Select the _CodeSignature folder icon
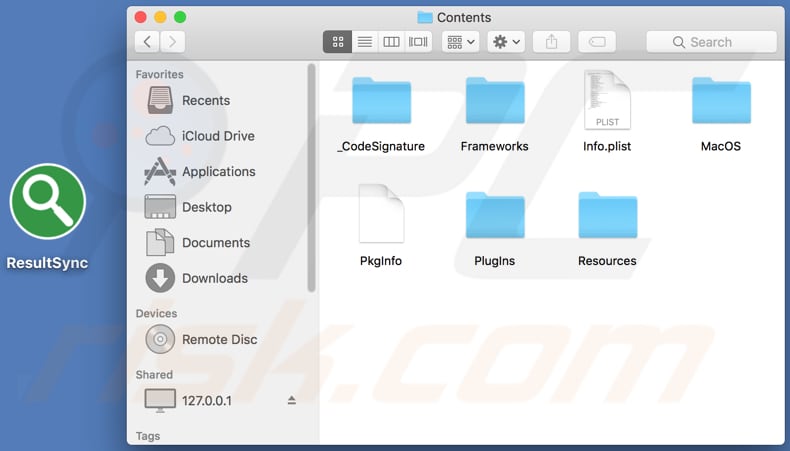 (x=381, y=100)
